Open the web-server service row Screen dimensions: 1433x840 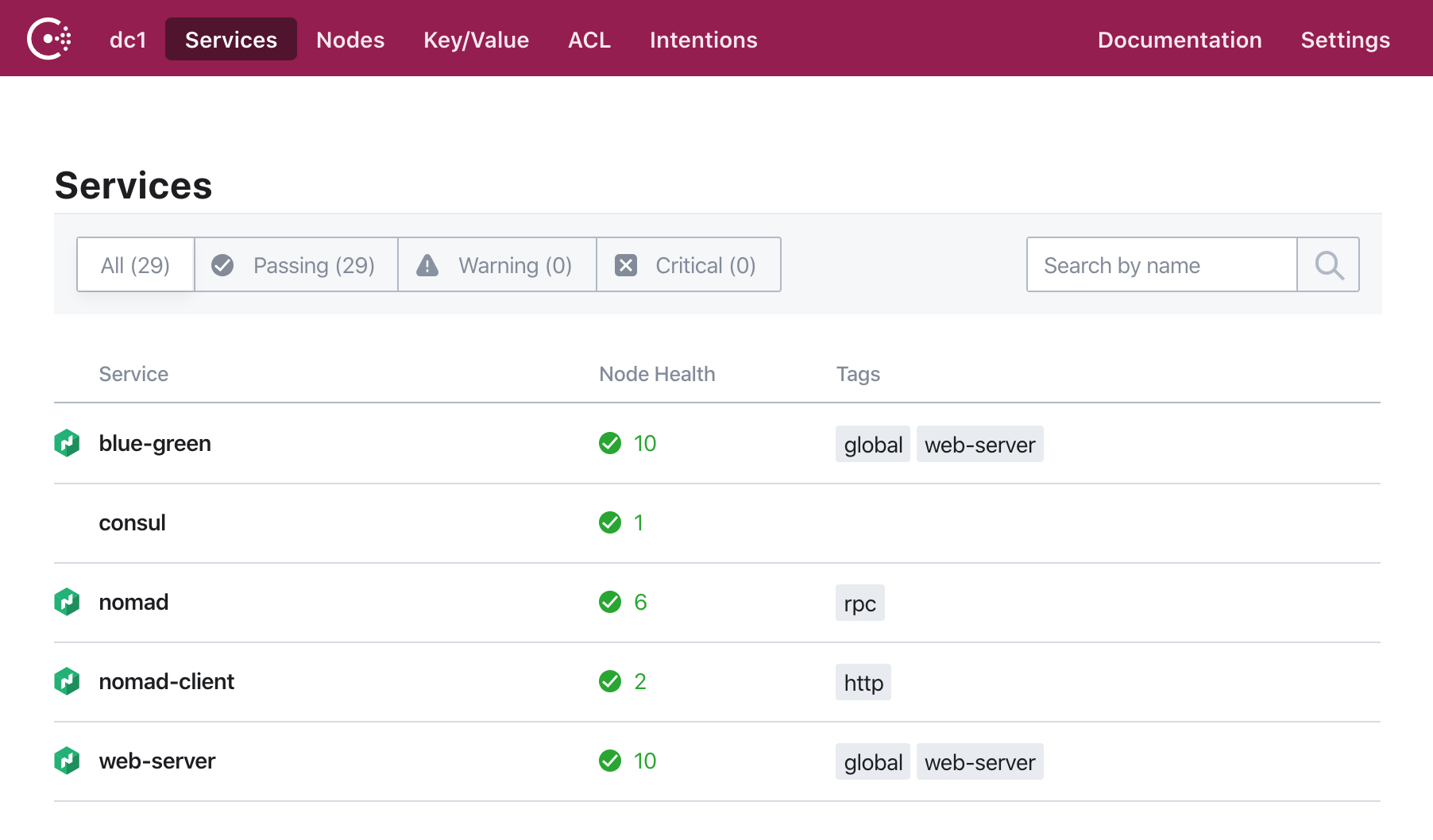(717, 761)
